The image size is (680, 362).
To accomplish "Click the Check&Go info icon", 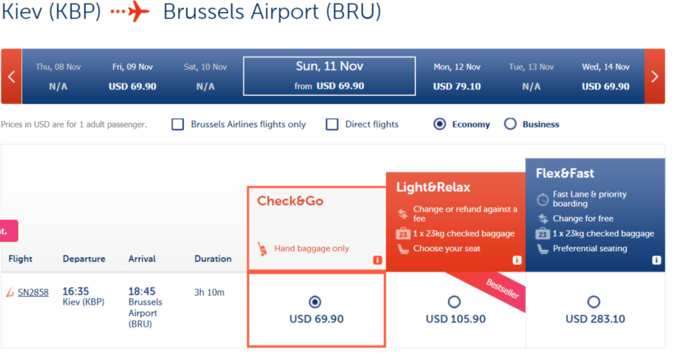I will pyautogui.click(x=377, y=260).
